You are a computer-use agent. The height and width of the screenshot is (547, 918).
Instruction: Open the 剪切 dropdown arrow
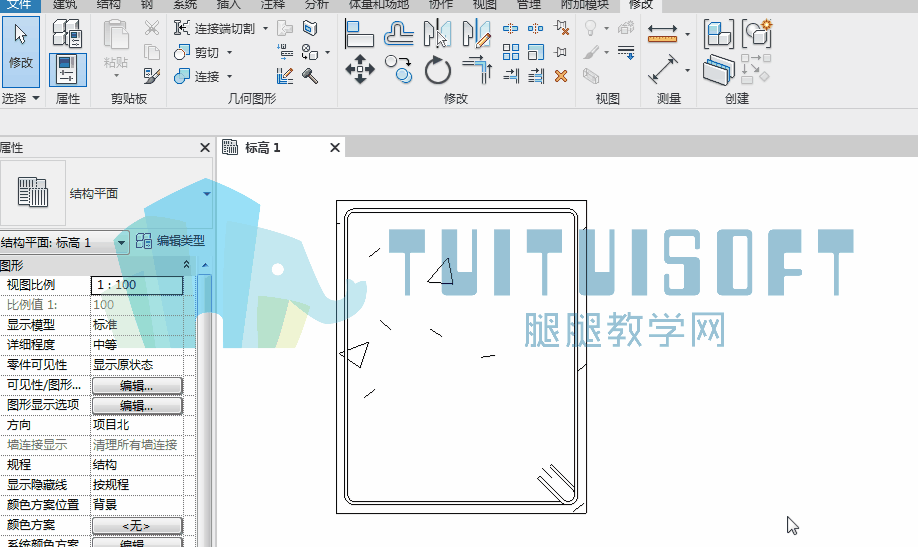[230, 53]
